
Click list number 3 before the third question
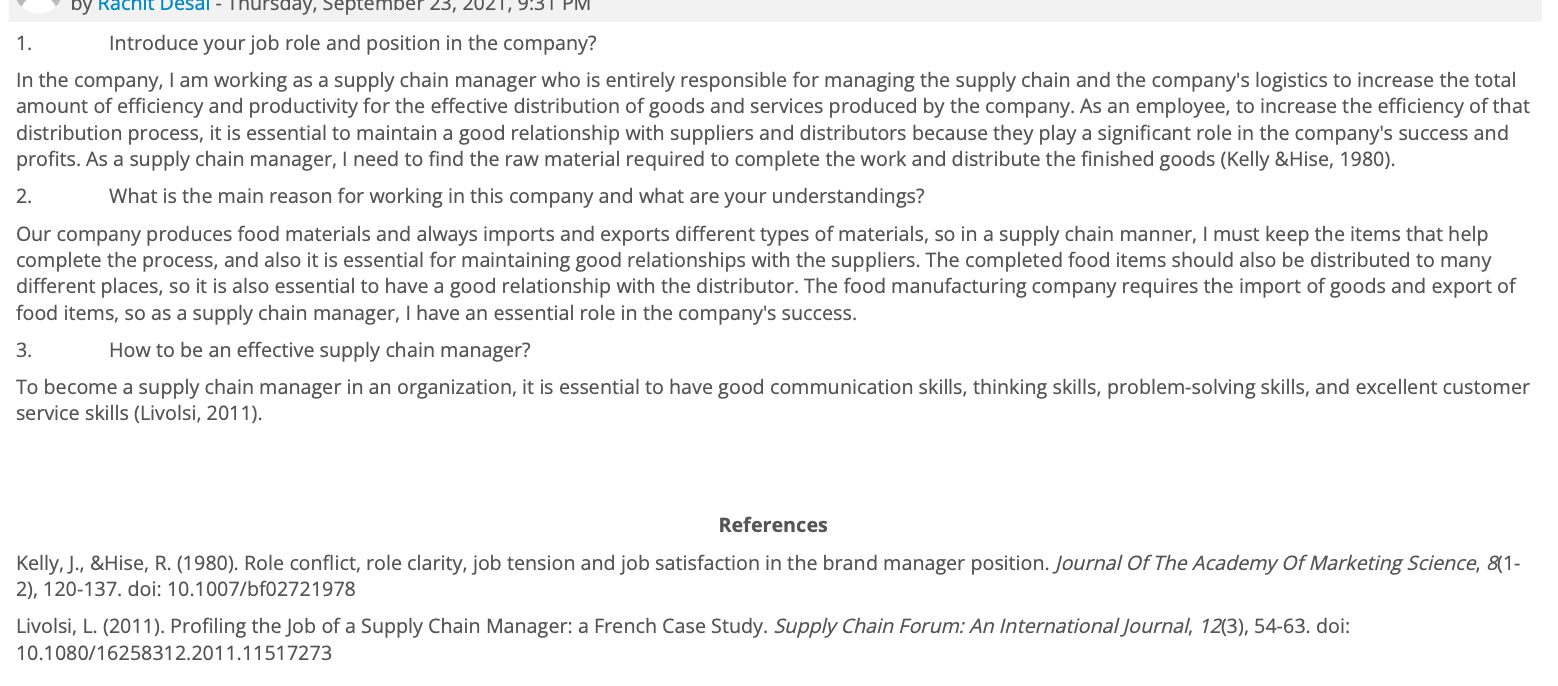[x=24, y=350]
